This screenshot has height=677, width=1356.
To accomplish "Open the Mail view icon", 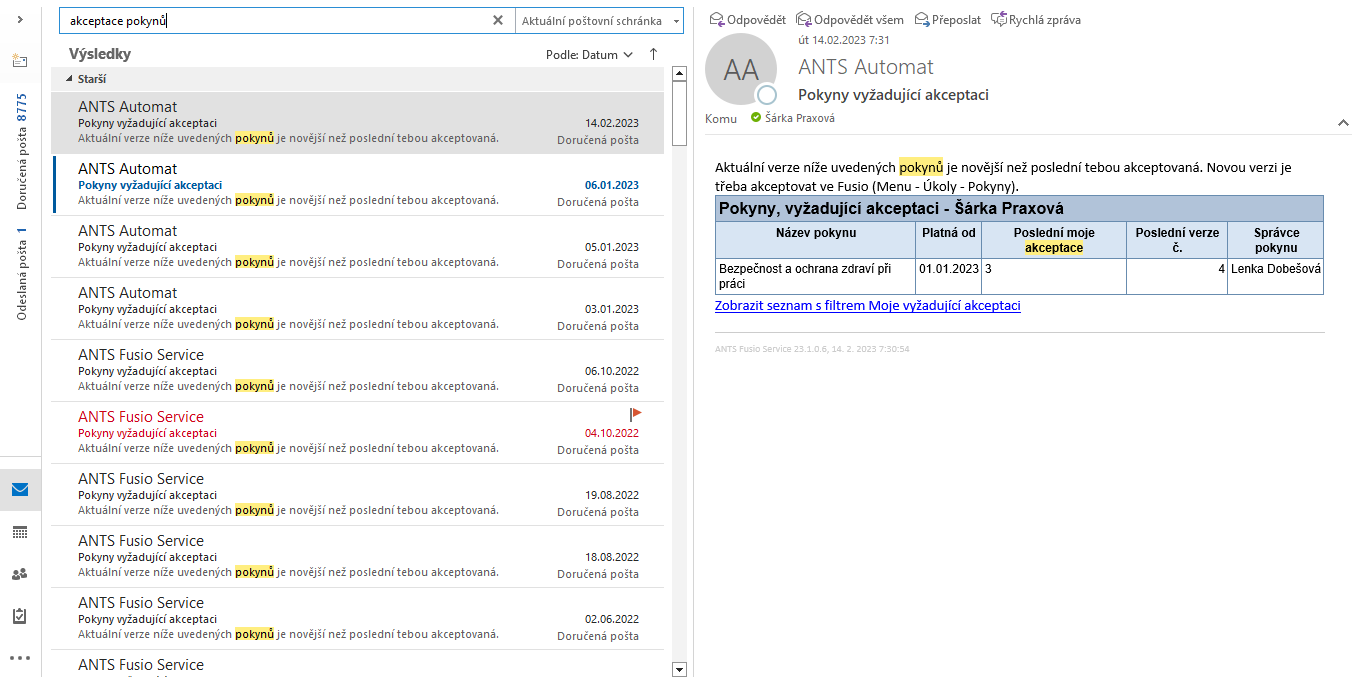I will click(x=20, y=490).
